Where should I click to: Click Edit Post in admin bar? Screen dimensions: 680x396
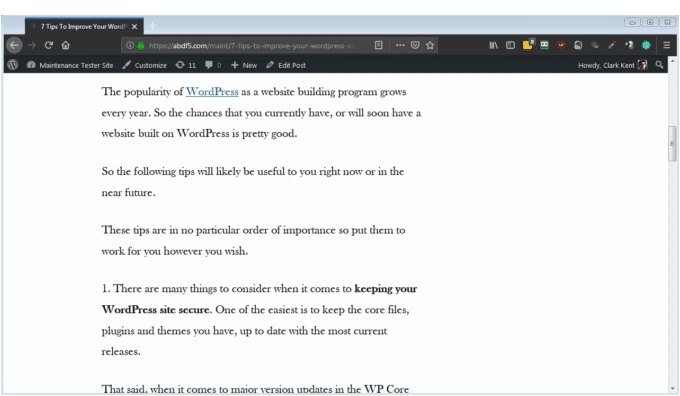pyautogui.click(x=286, y=65)
